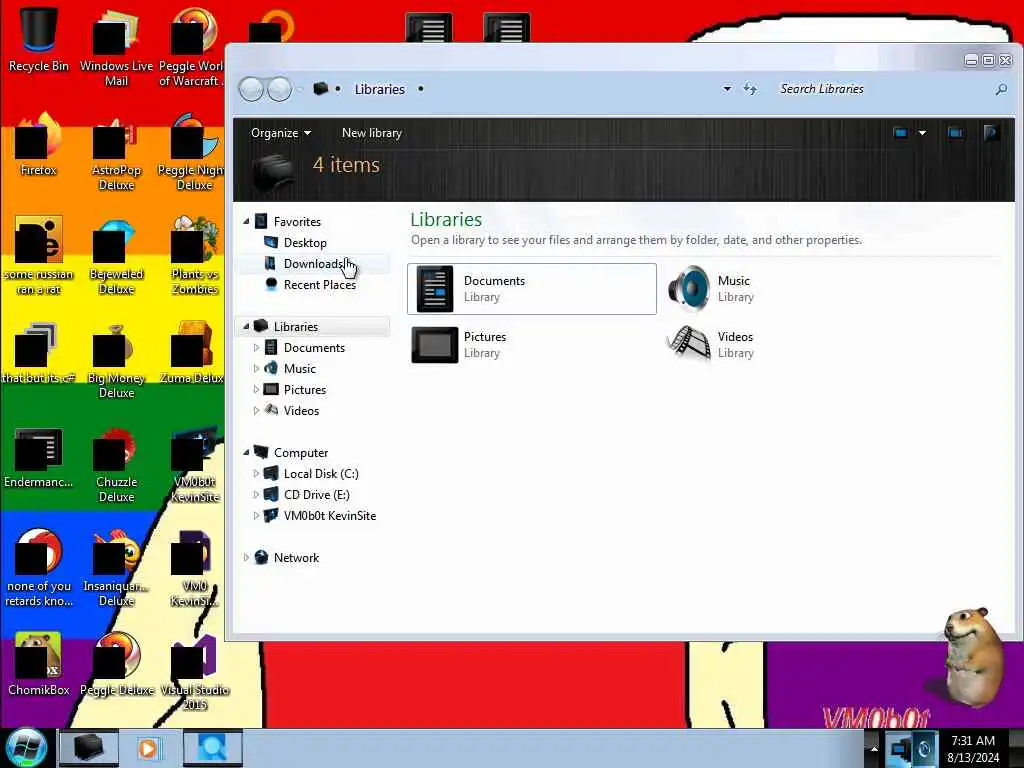Click the New library button
Screen dimensions: 1024x768
[372, 133]
